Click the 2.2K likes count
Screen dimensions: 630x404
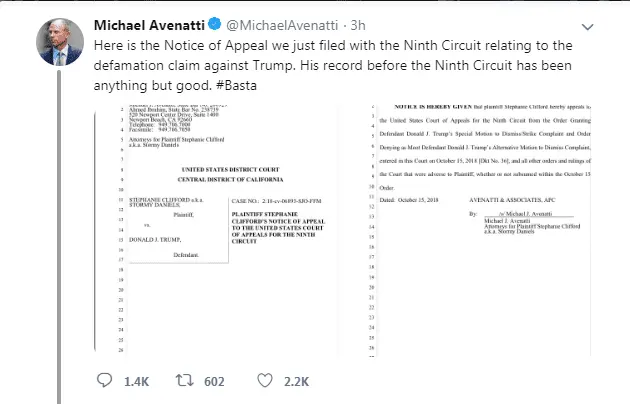296,381
